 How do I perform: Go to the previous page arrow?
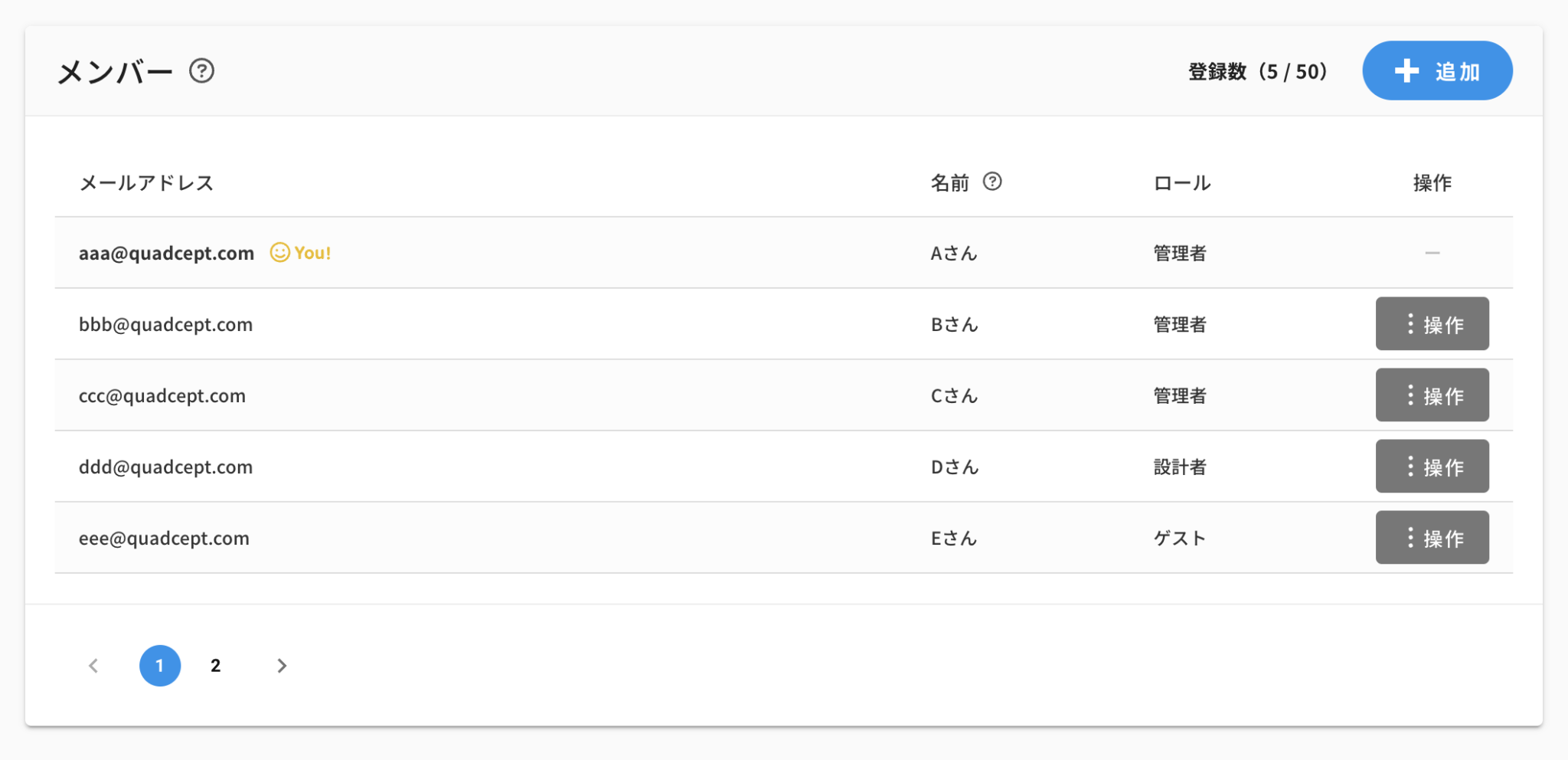(x=93, y=666)
